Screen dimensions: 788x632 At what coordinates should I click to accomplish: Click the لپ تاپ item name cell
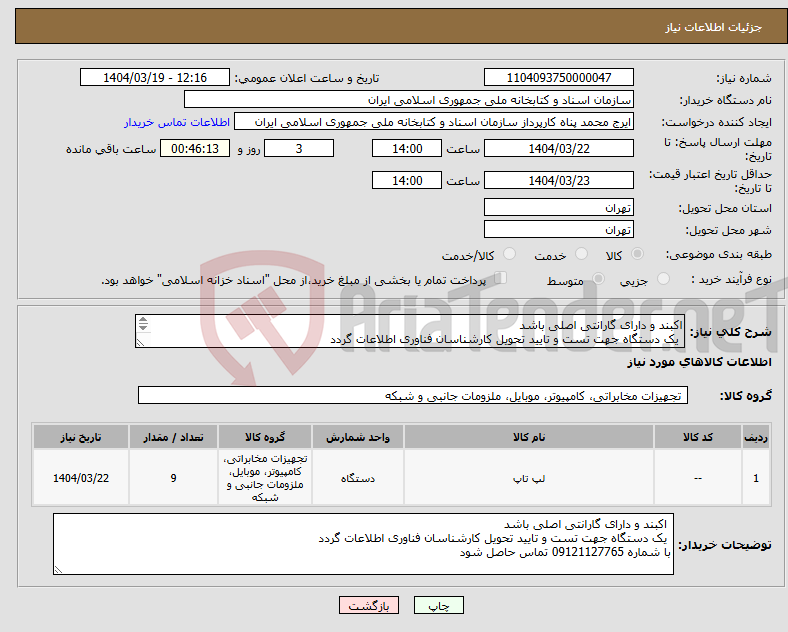pyautogui.click(x=529, y=478)
